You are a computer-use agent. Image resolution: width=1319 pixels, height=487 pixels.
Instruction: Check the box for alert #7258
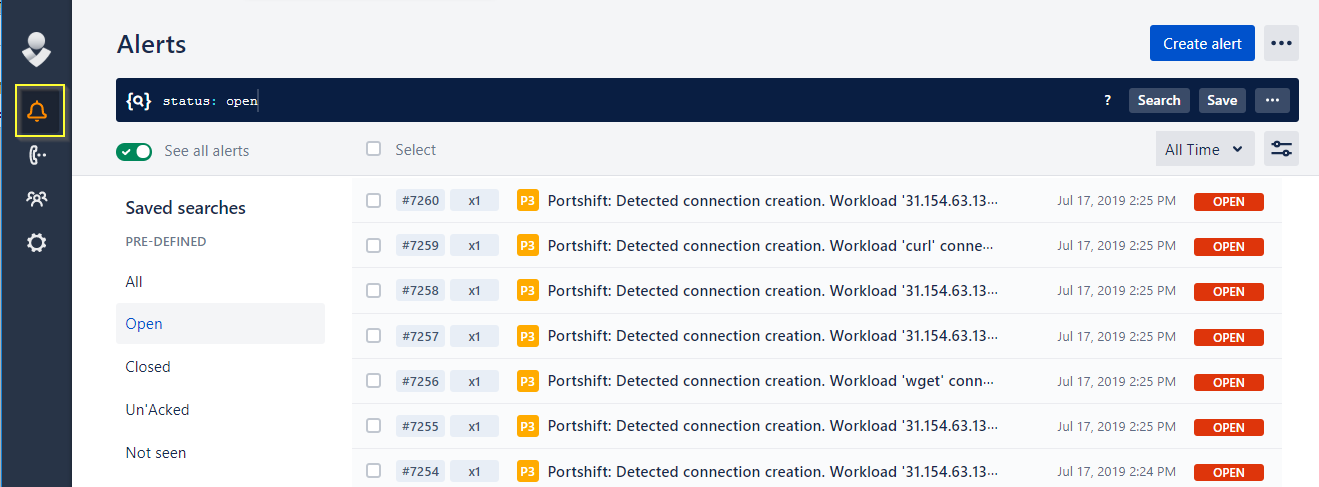(373, 291)
